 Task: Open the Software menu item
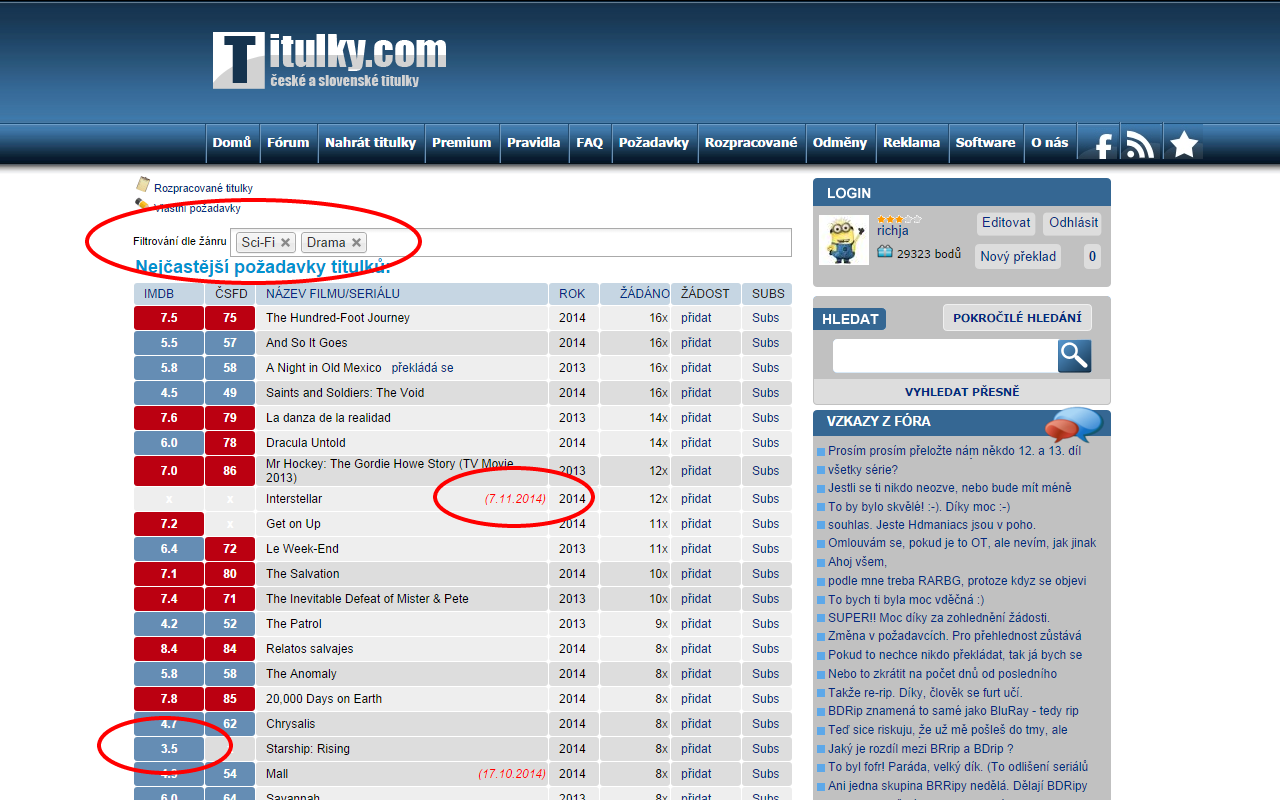pyautogui.click(x=986, y=143)
